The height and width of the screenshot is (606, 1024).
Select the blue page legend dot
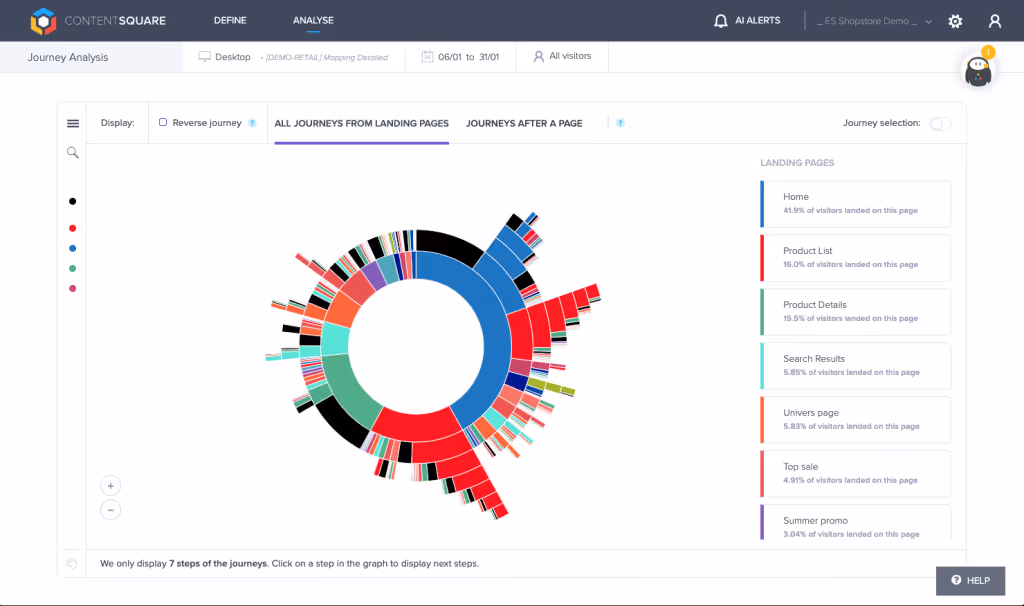[72, 248]
